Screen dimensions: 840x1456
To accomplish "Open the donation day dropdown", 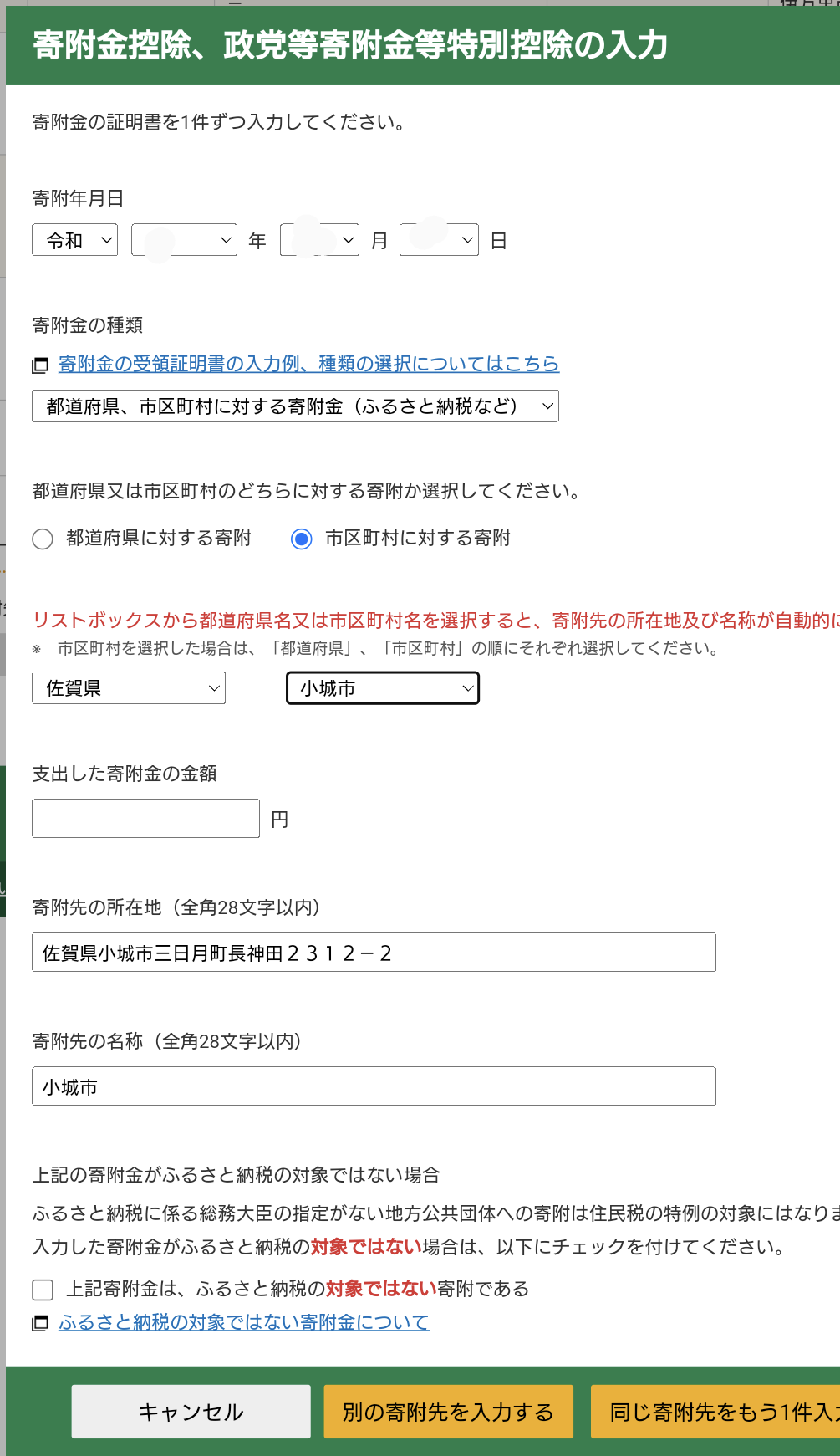I will [x=439, y=241].
